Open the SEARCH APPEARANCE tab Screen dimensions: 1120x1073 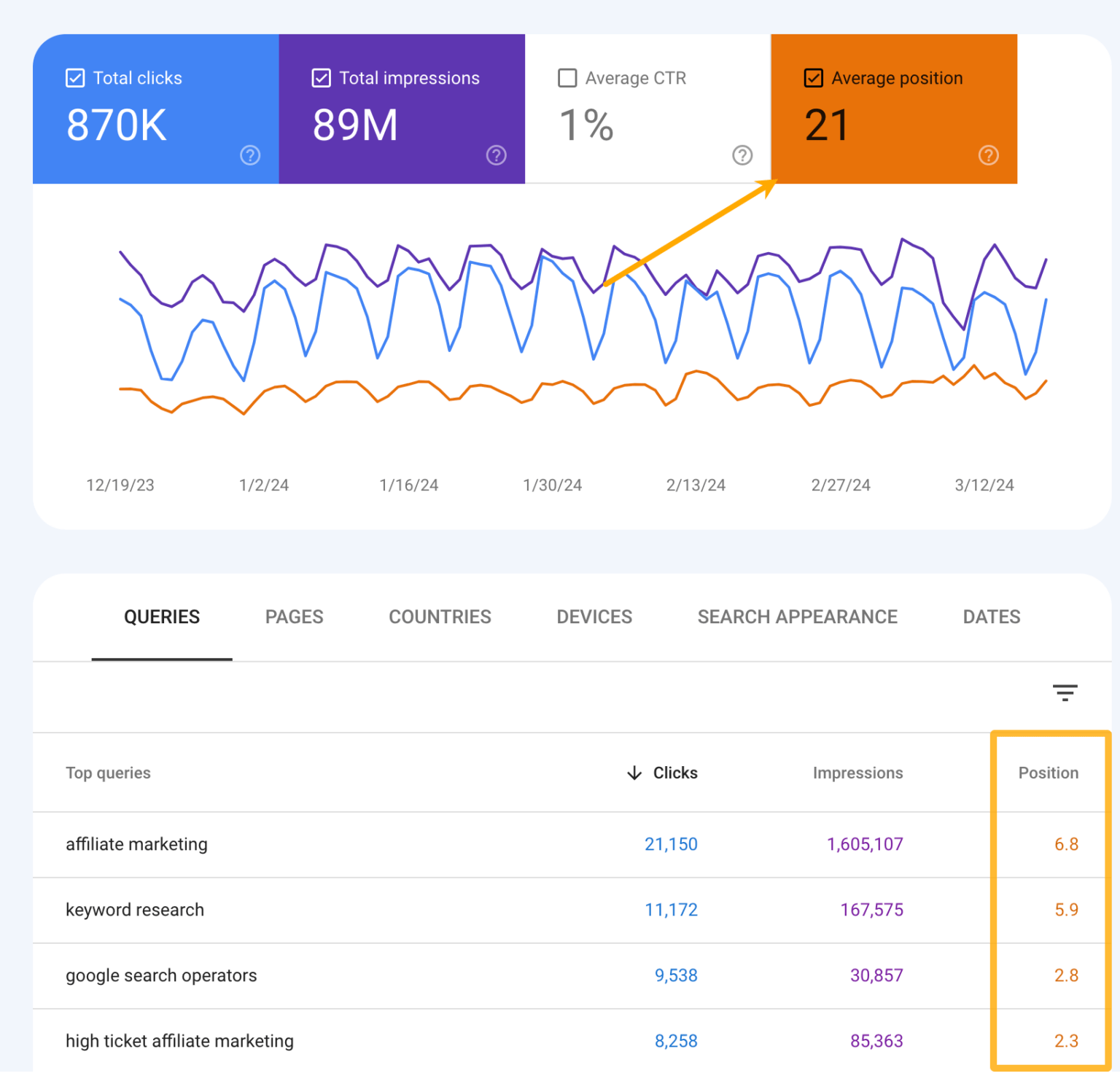[x=797, y=617]
